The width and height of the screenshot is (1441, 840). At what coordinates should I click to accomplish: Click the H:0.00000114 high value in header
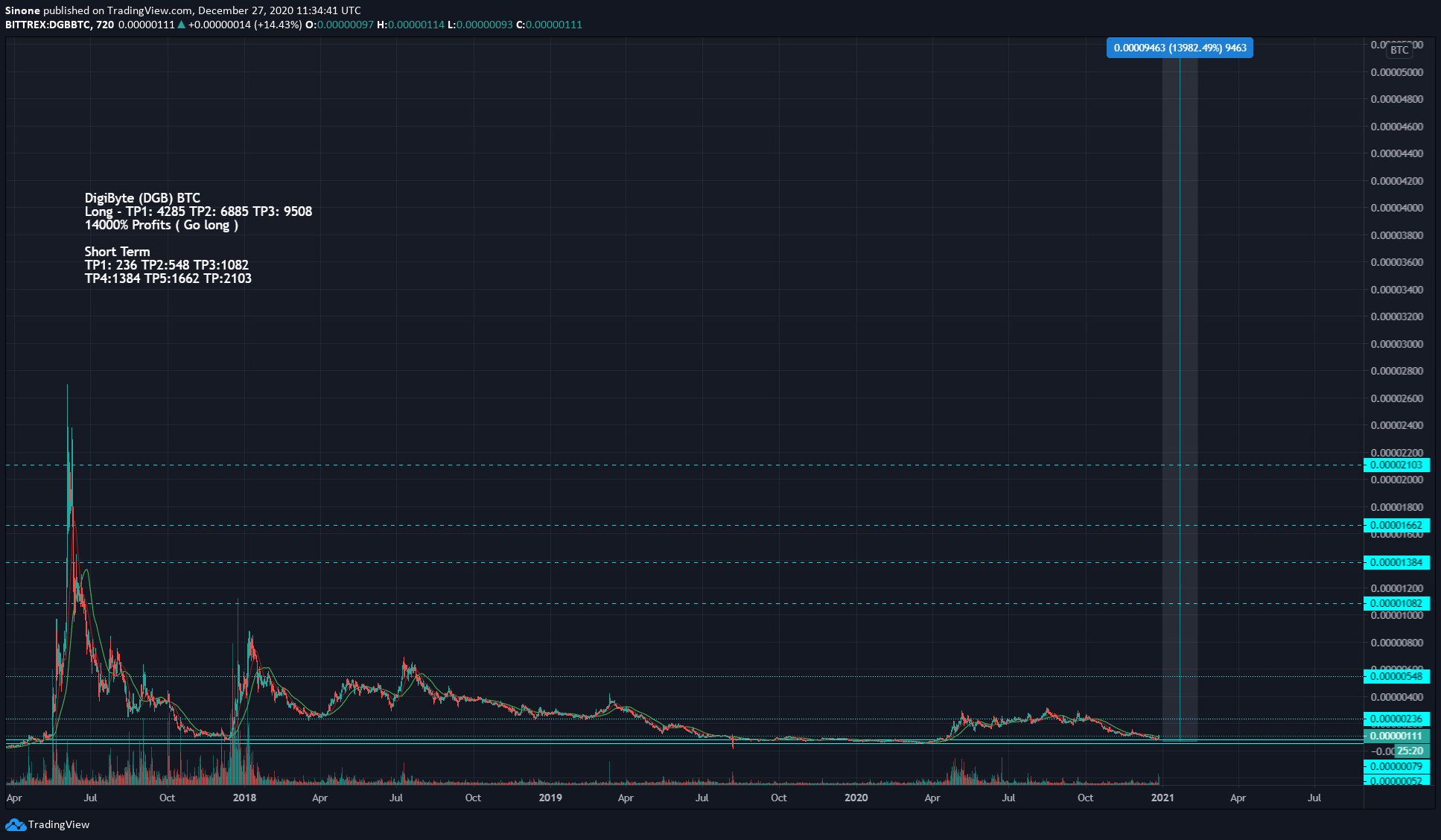410,25
